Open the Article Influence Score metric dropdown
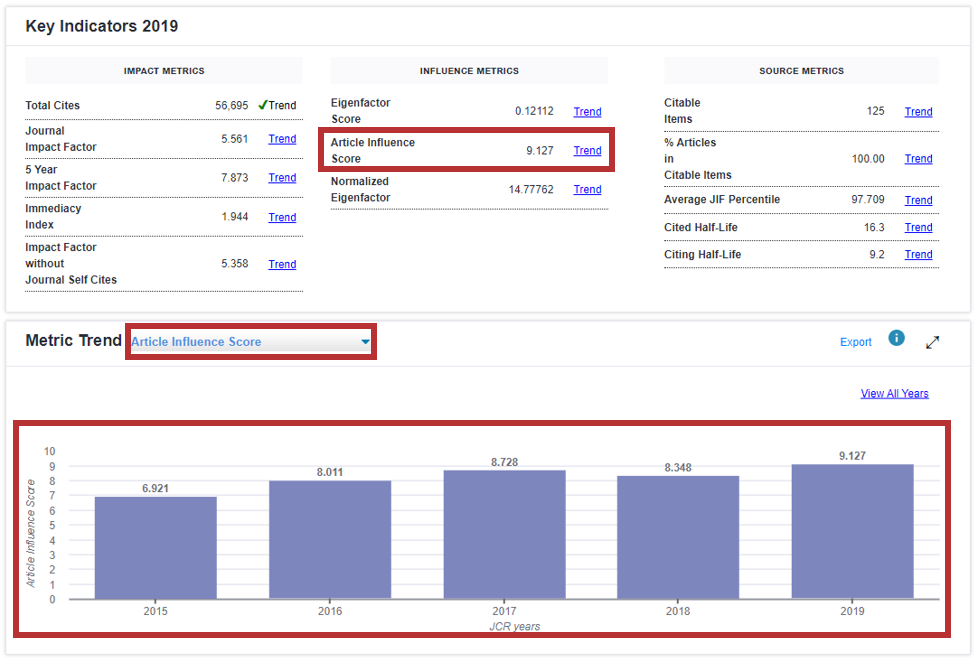The width and height of the screenshot is (978, 662). tap(251, 342)
